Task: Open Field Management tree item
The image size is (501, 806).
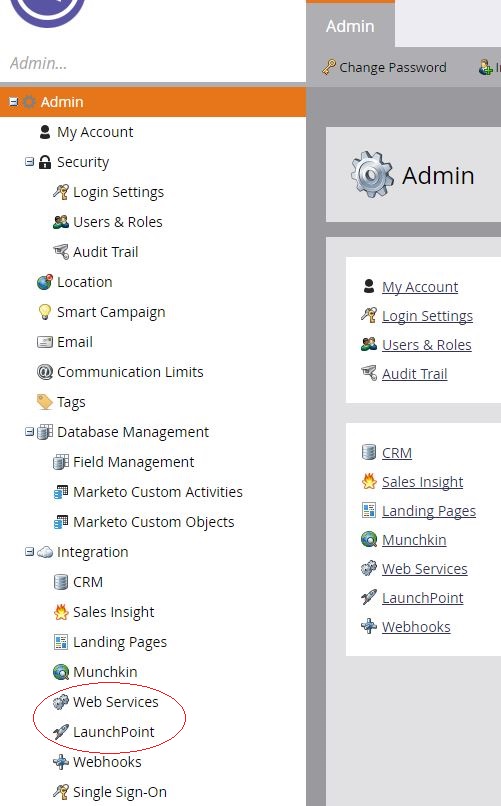Action: tap(134, 462)
